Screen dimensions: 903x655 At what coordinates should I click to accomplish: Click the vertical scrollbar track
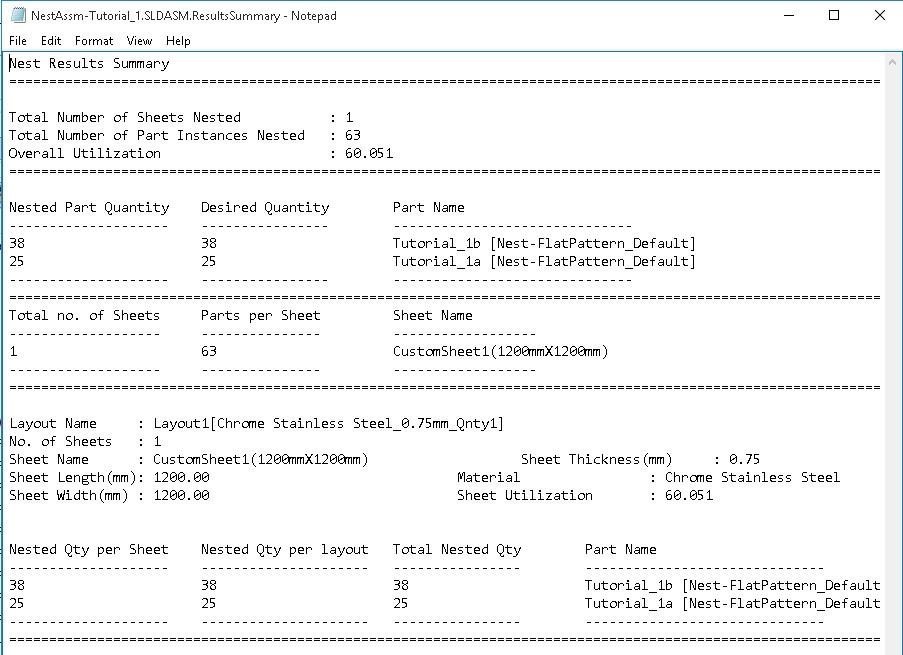pyautogui.click(x=893, y=350)
